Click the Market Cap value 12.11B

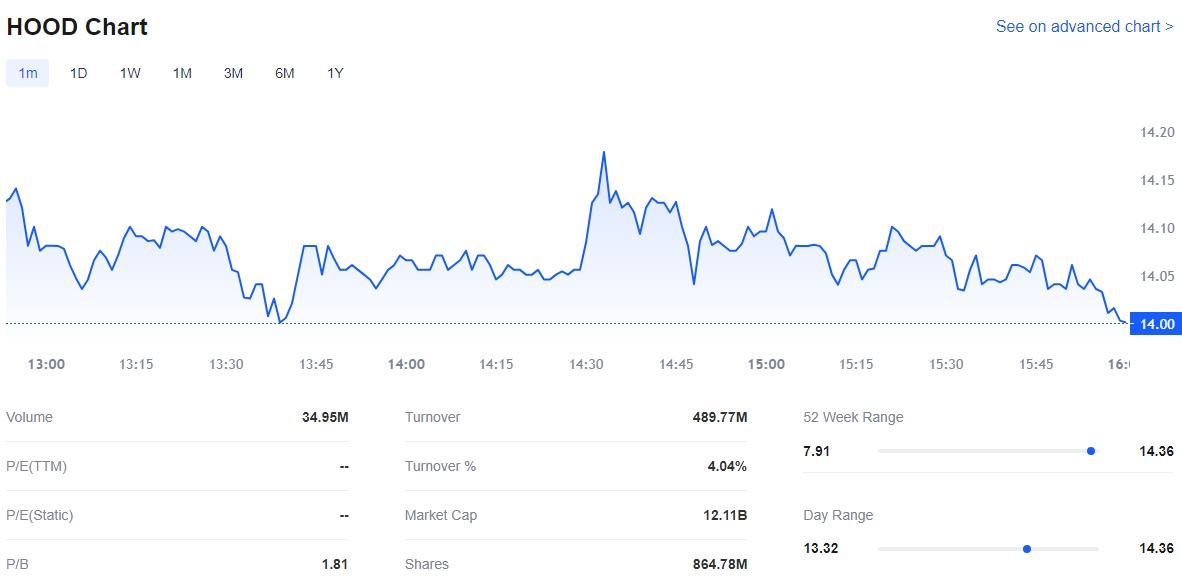(723, 515)
